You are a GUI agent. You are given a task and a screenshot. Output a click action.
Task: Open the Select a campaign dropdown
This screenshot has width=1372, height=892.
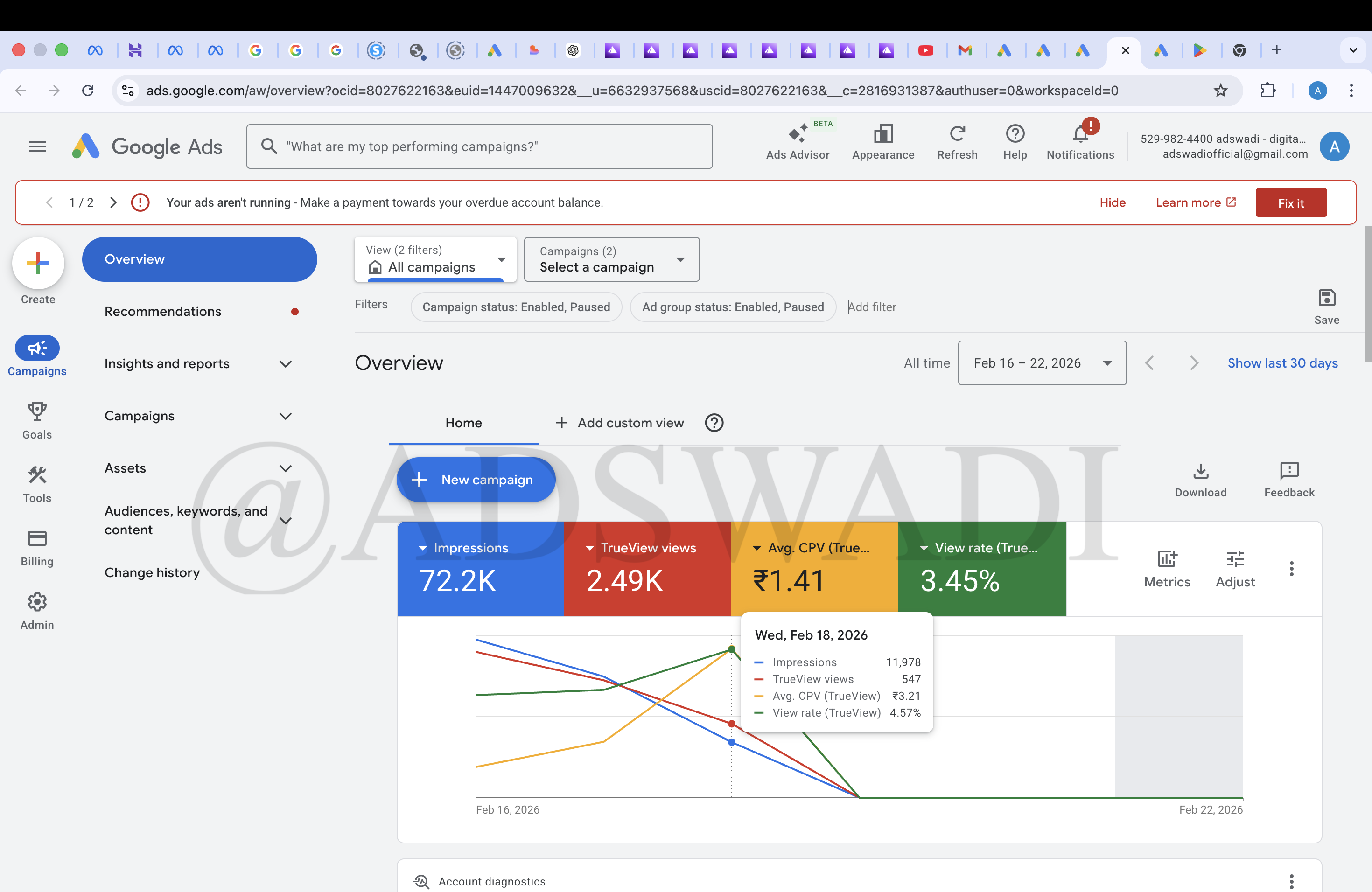coord(611,259)
